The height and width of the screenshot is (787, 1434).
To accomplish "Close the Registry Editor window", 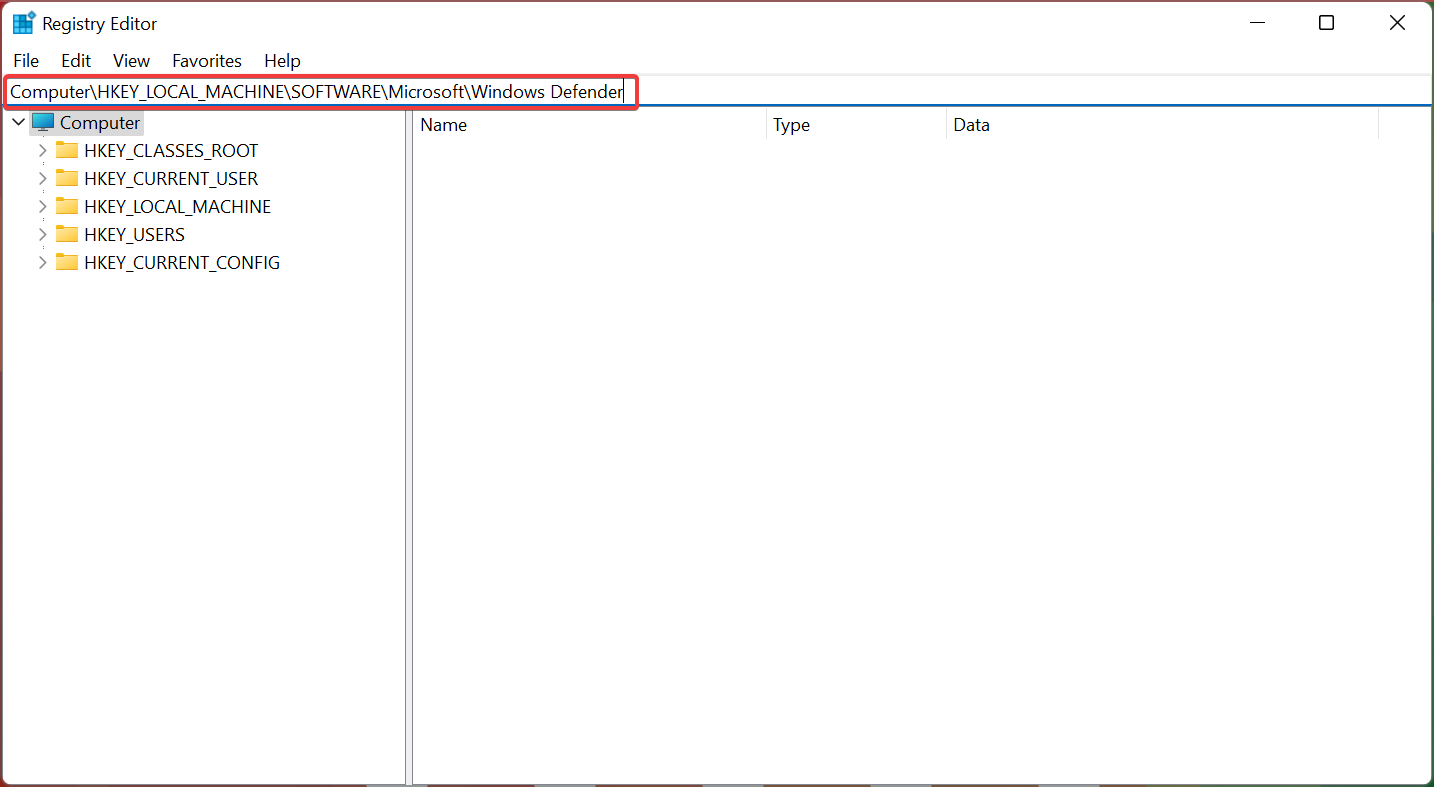I will tap(1397, 23).
